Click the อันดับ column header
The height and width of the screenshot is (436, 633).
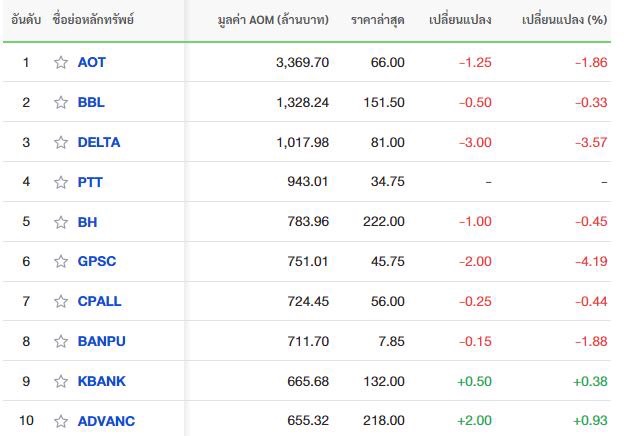[x=26, y=20]
